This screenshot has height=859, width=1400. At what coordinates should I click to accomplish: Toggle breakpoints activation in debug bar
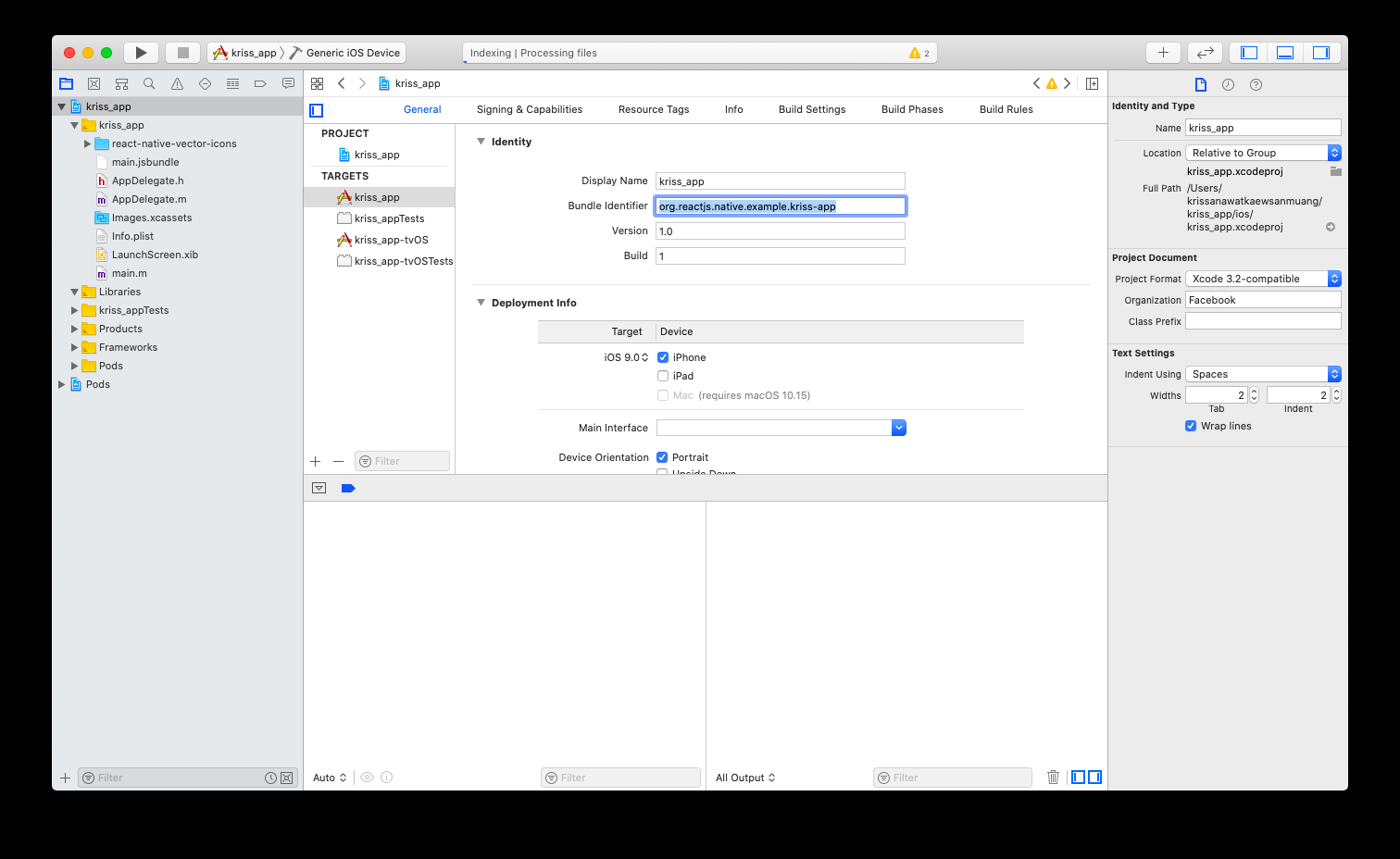point(348,488)
